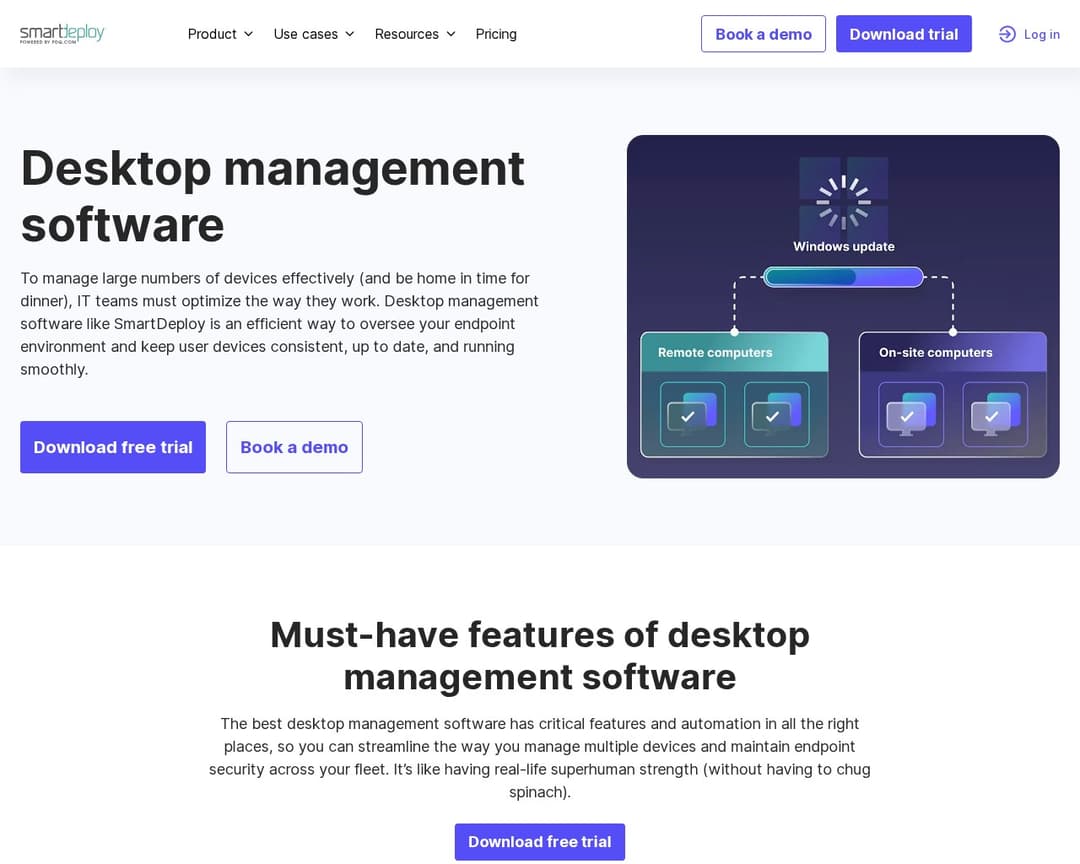Click the Windows update spinner icon
This screenshot has width=1080, height=864.
843,200
